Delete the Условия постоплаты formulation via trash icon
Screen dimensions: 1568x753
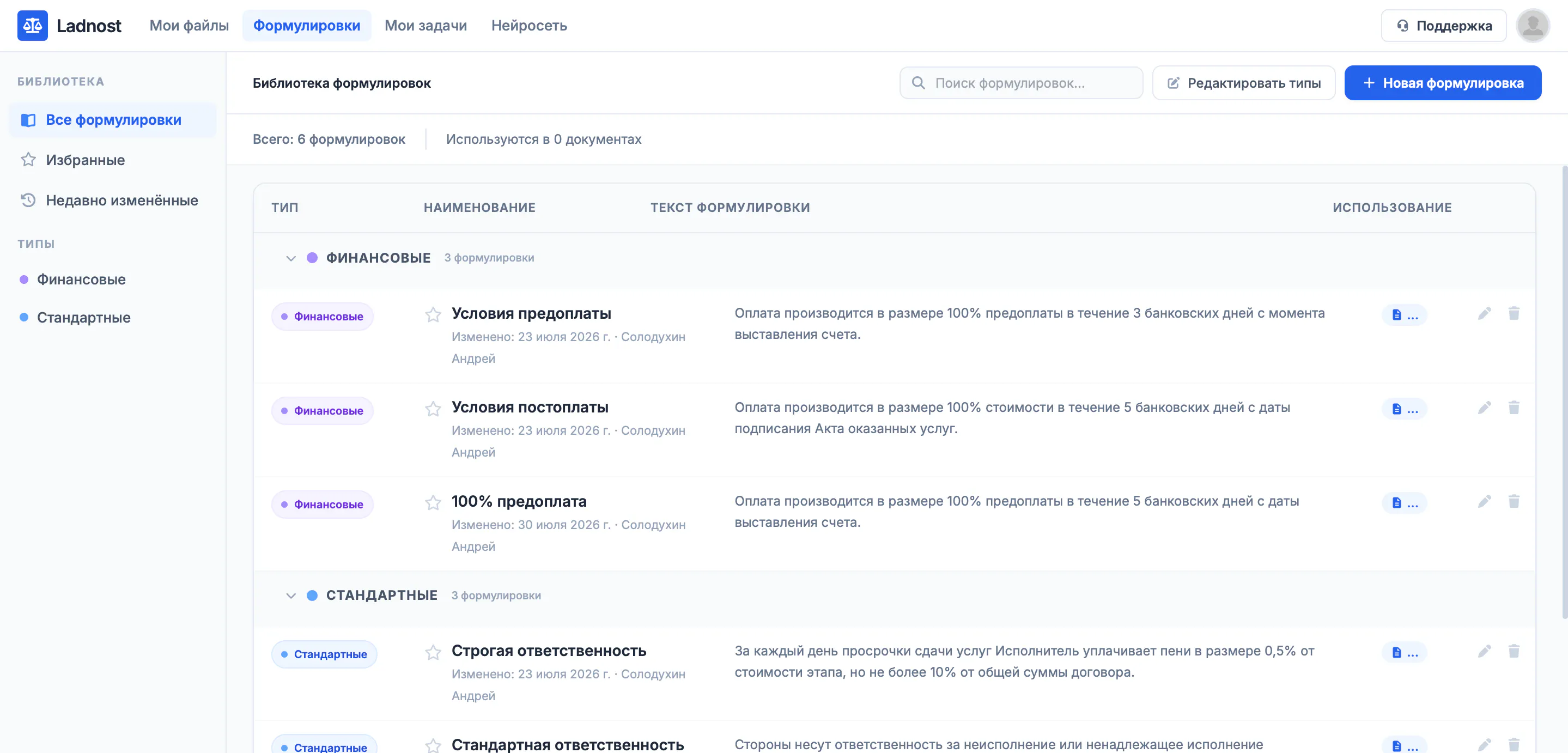click(x=1514, y=407)
